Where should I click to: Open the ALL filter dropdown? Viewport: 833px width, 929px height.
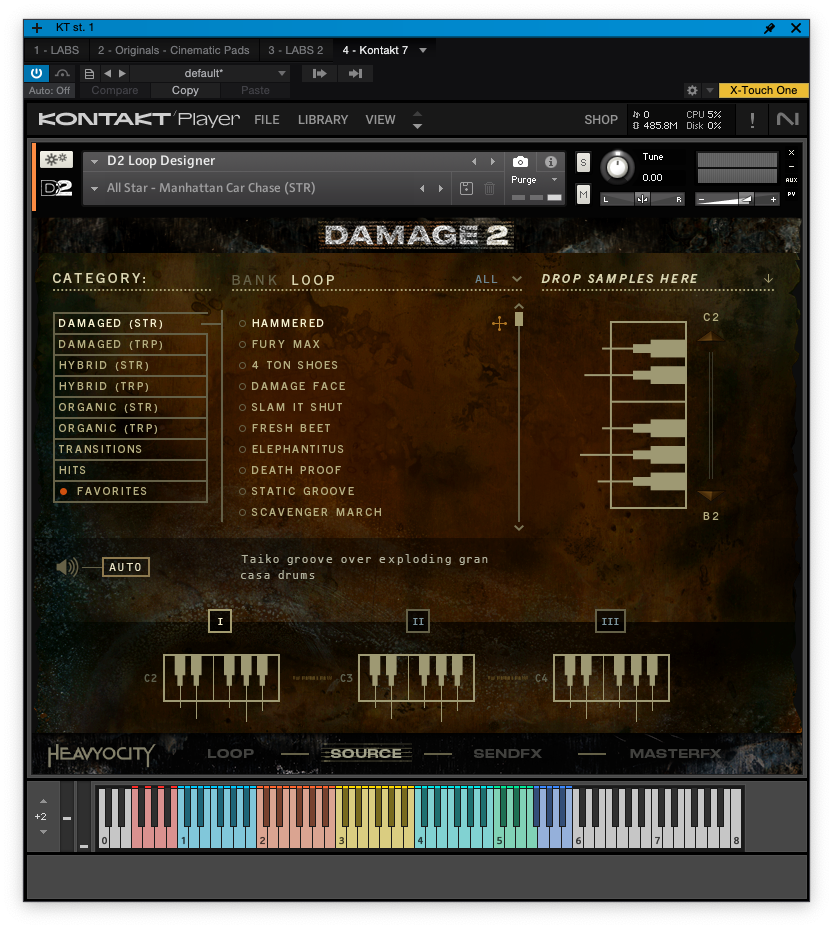517,279
